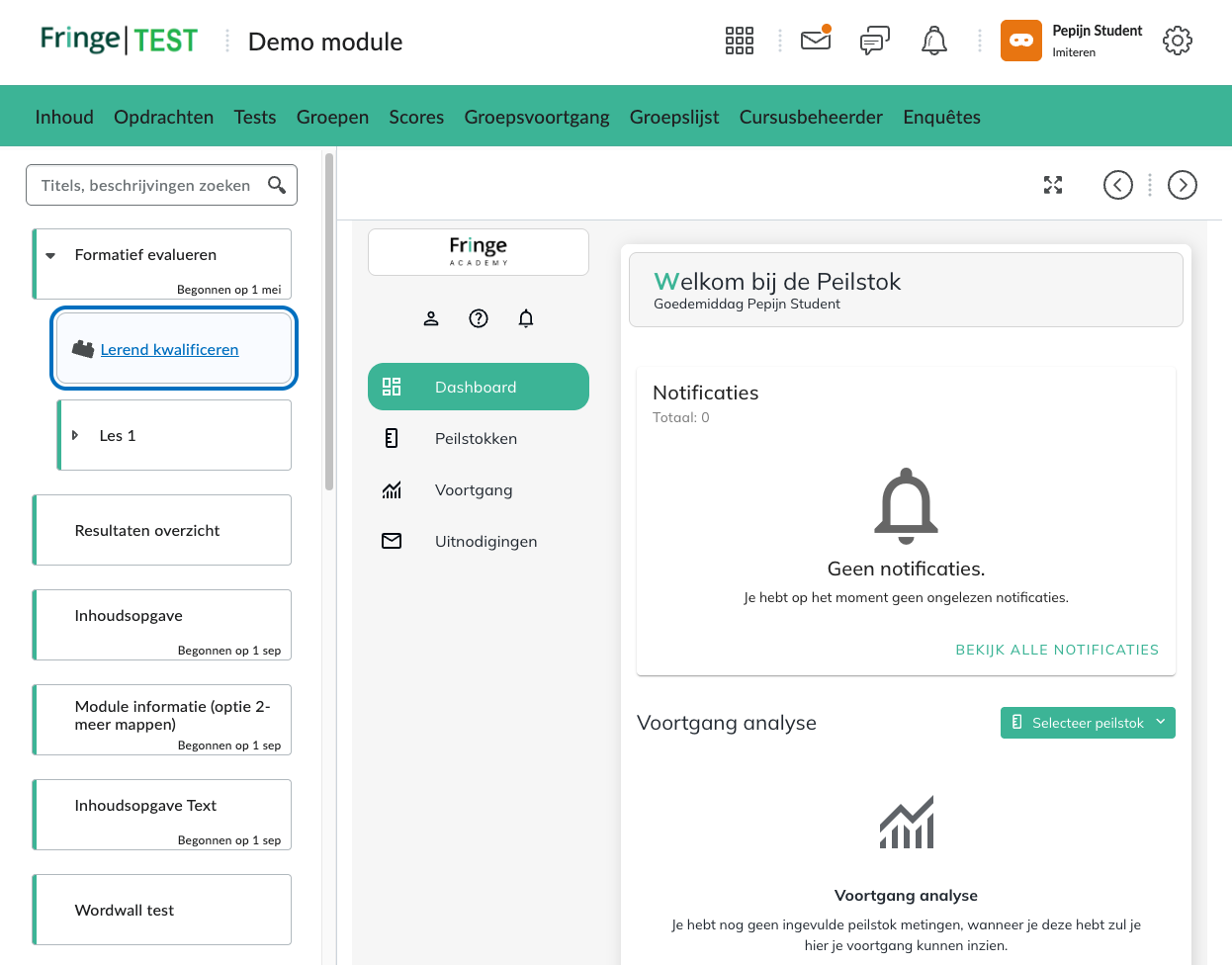Open the Peilstok profile person icon

tap(431, 318)
